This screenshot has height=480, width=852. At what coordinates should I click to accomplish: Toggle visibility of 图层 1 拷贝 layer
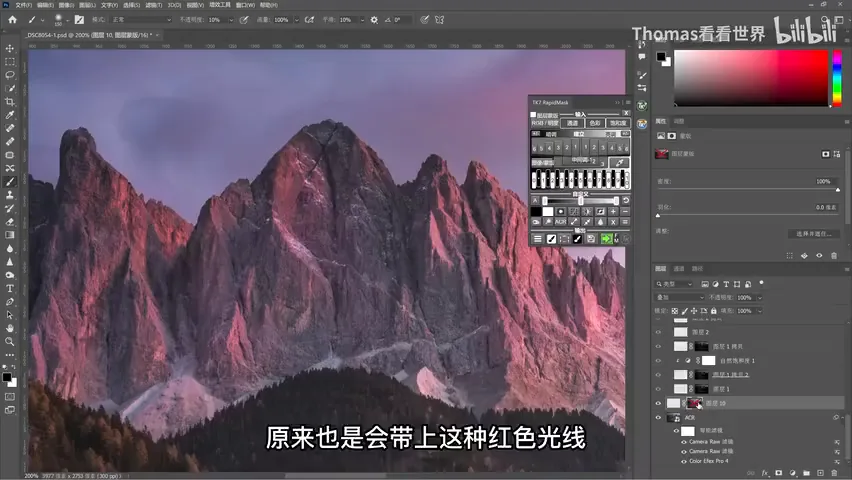click(658, 346)
